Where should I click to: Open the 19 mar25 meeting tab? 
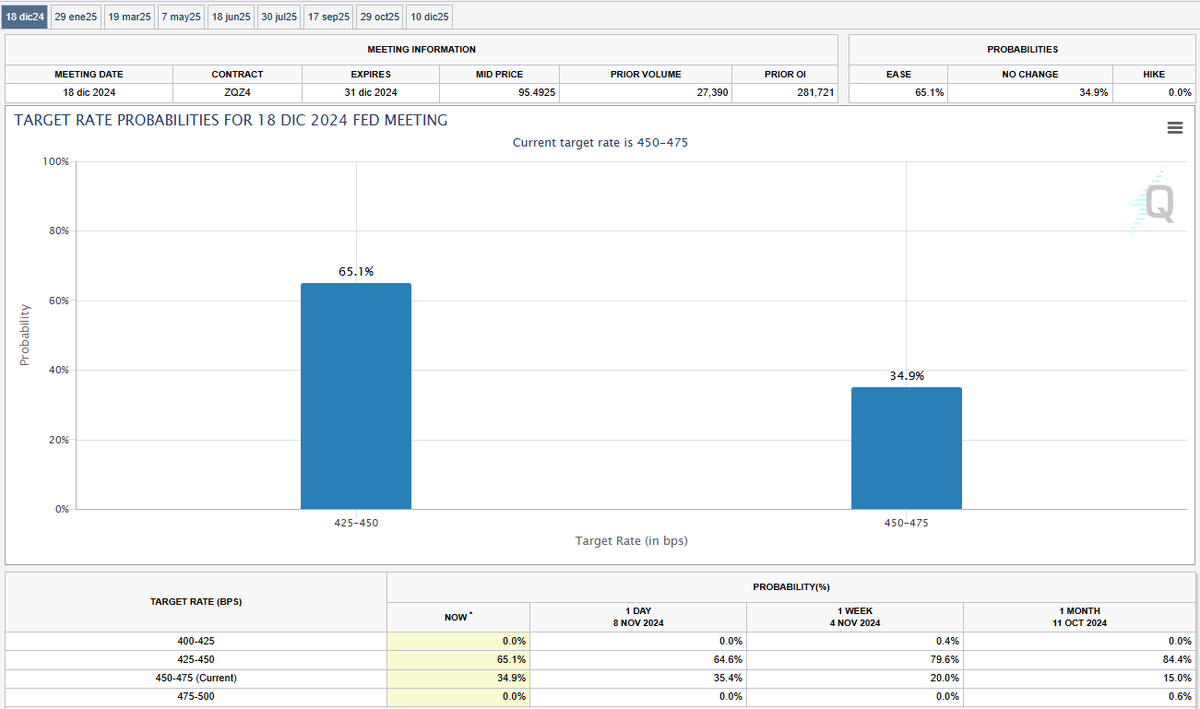pos(129,17)
